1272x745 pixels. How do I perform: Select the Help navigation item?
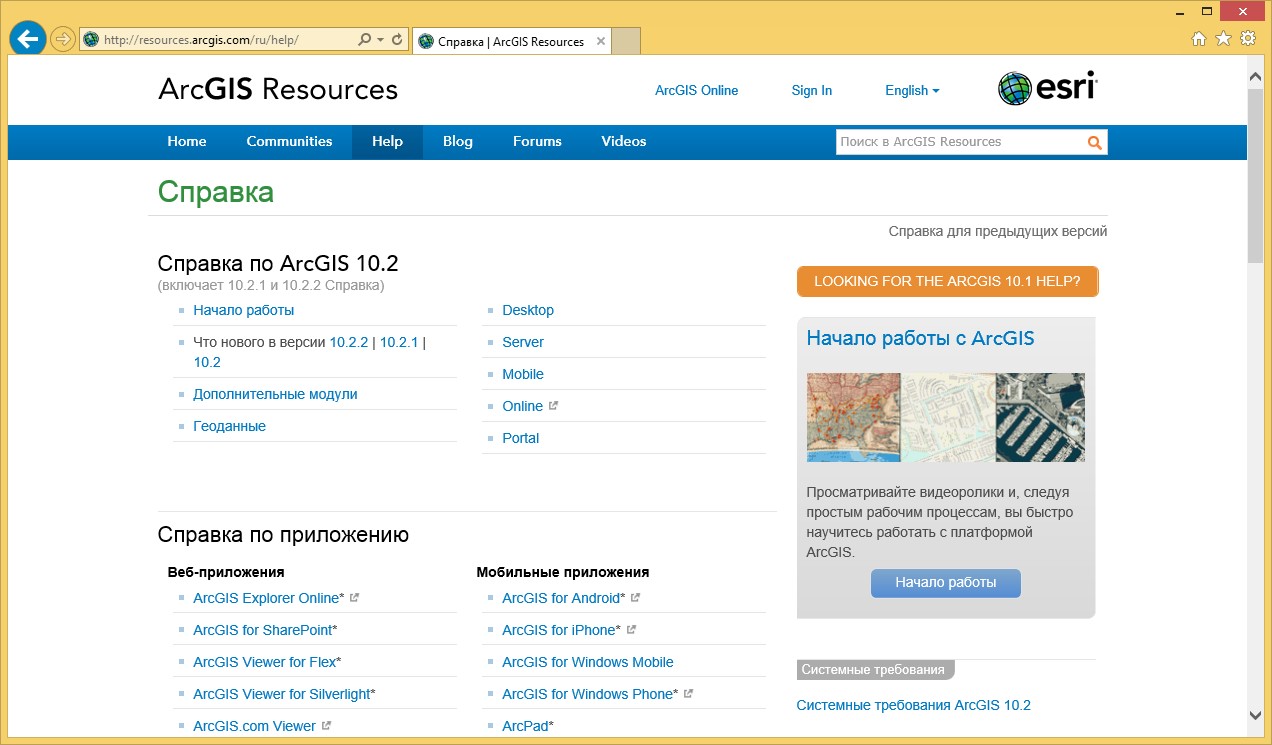pos(387,141)
